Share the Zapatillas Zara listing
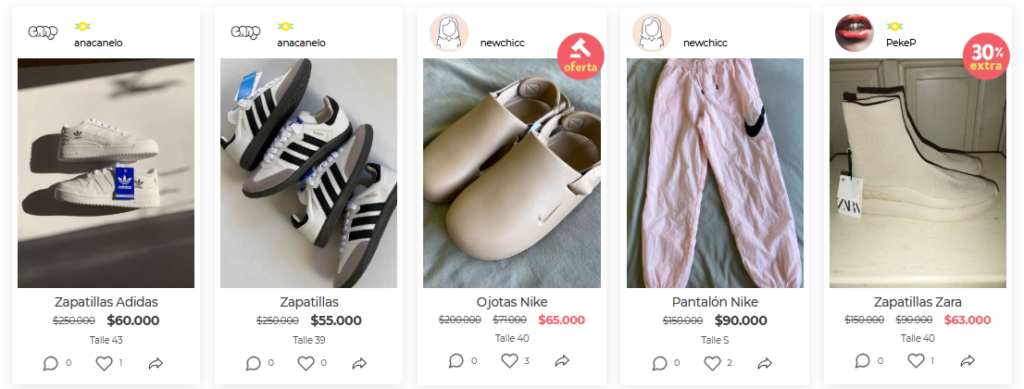This screenshot has width=1024, height=389. (x=968, y=360)
